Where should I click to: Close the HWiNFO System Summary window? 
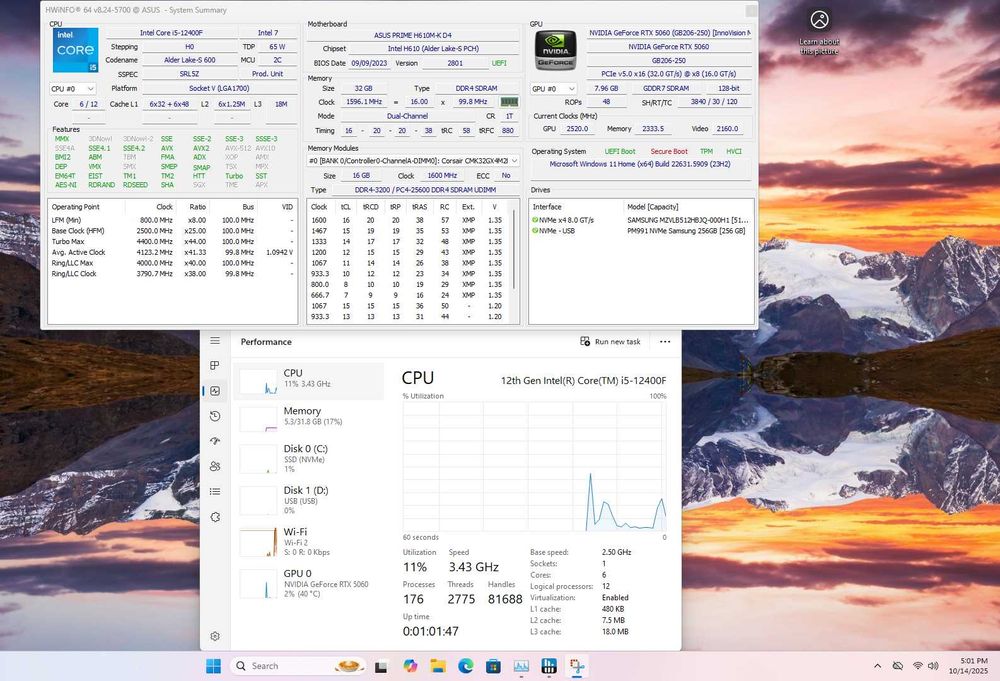751,10
